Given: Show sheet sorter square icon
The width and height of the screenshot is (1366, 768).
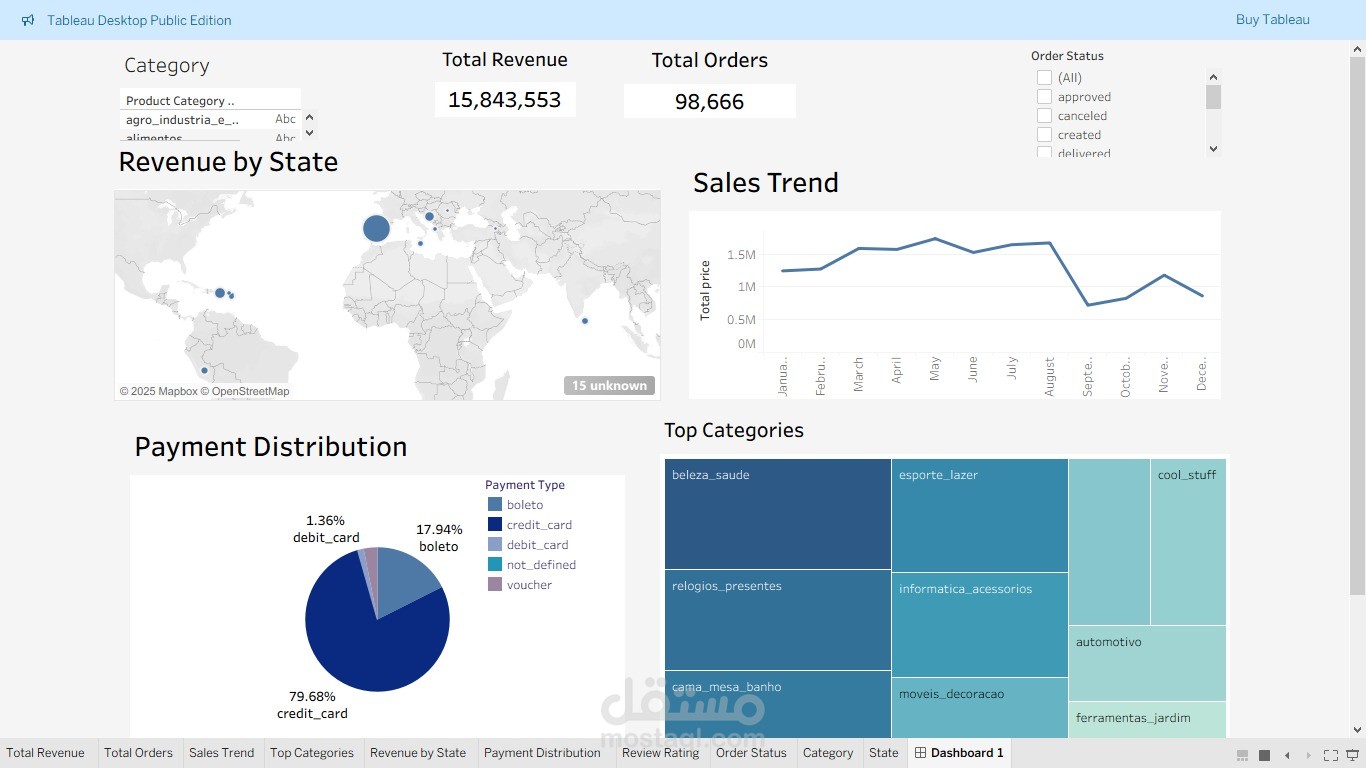Looking at the screenshot, I should click(1264, 755).
